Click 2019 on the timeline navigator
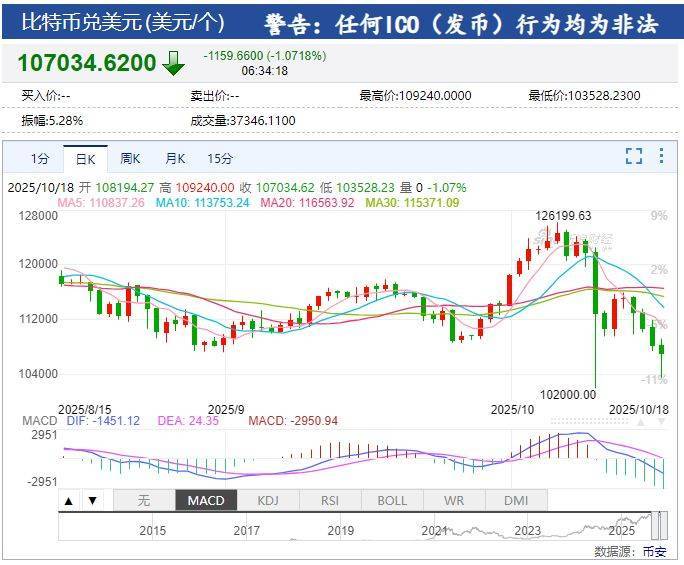Screen dimensions: 684x565 pyautogui.click(x=341, y=531)
